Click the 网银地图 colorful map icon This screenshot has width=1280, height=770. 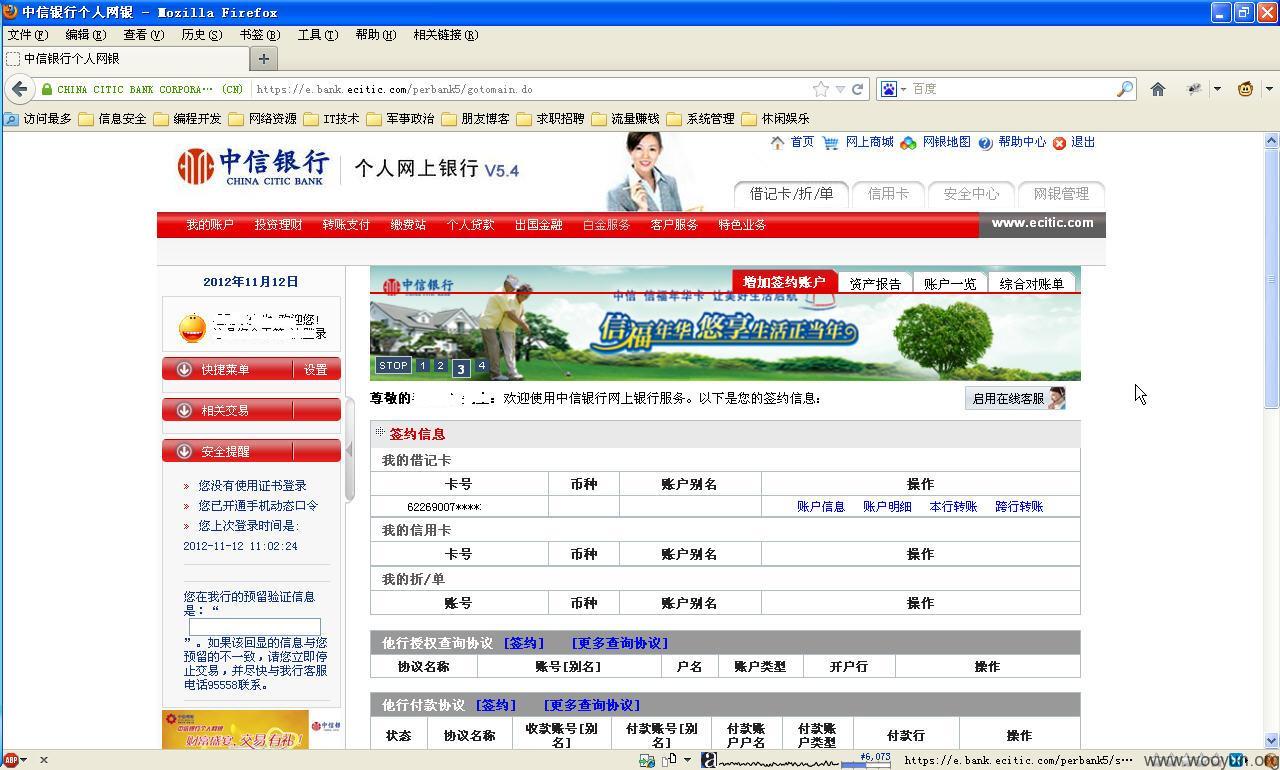pos(908,143)
